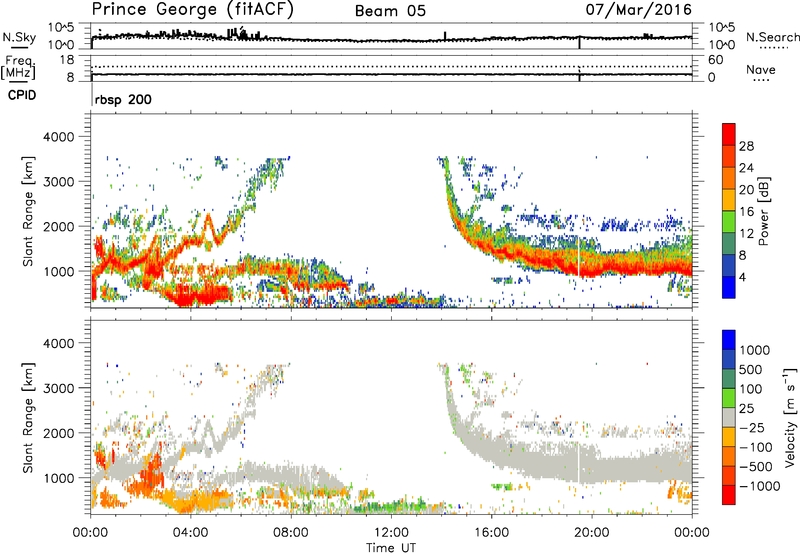Click the 04:00 time tick label
This screenshot has width=800, height=554.
click(191, 532)
